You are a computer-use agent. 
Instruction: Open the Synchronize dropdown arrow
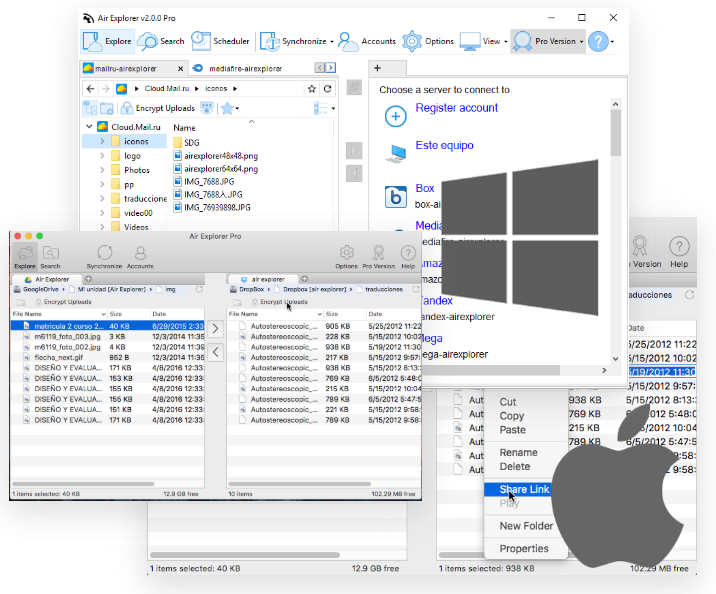(x=332, y=42)
